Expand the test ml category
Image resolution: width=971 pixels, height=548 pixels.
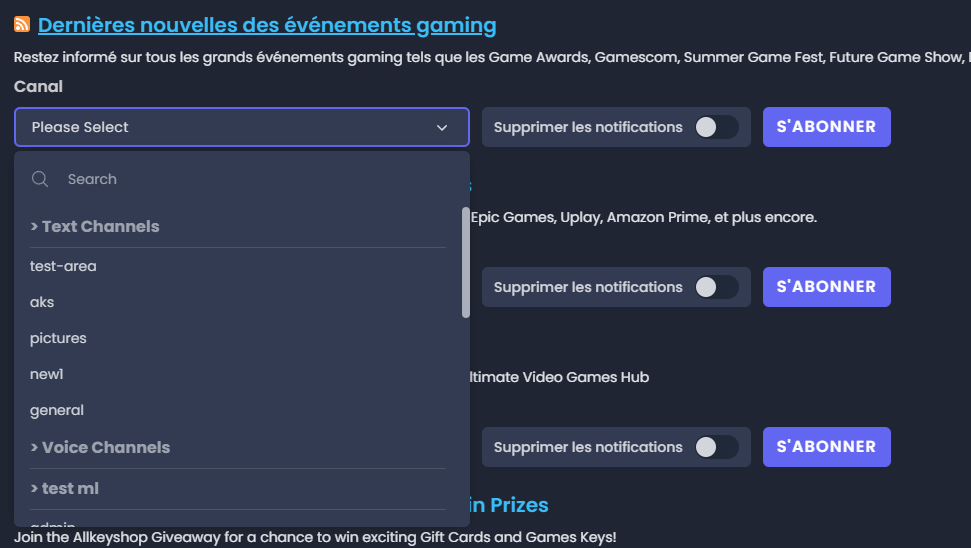pyautogui.click(x=65, y=489)
